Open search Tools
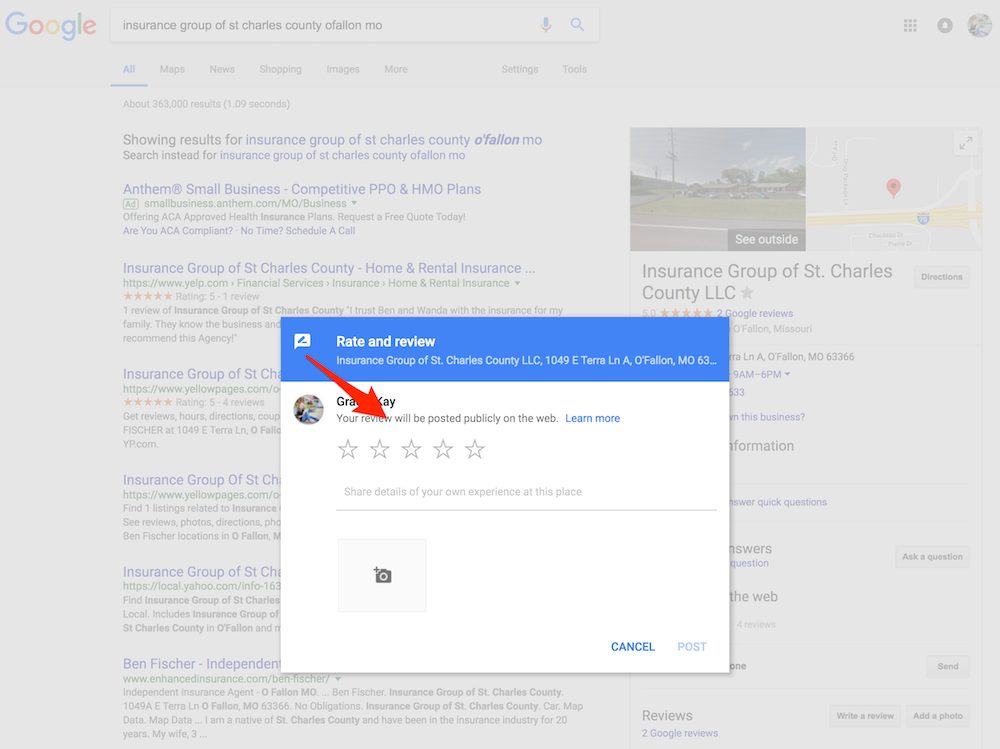 (574, 69)
